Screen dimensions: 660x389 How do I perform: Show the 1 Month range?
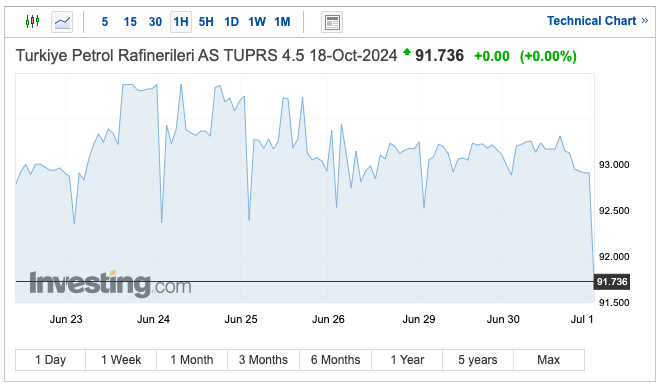[x=192, y=360]
